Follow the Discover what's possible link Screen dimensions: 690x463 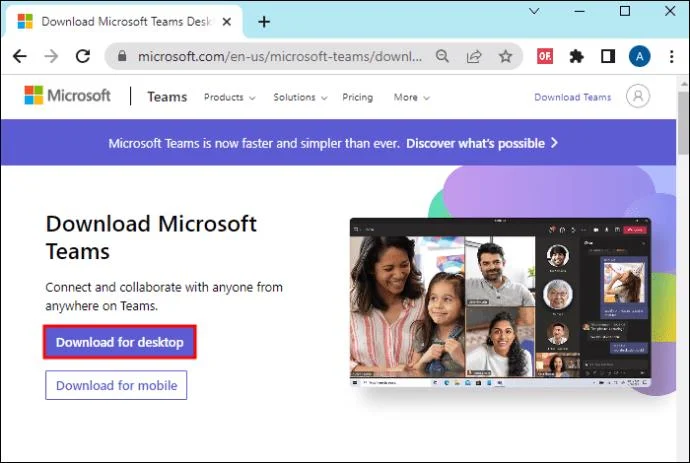(x=482, y=143)
